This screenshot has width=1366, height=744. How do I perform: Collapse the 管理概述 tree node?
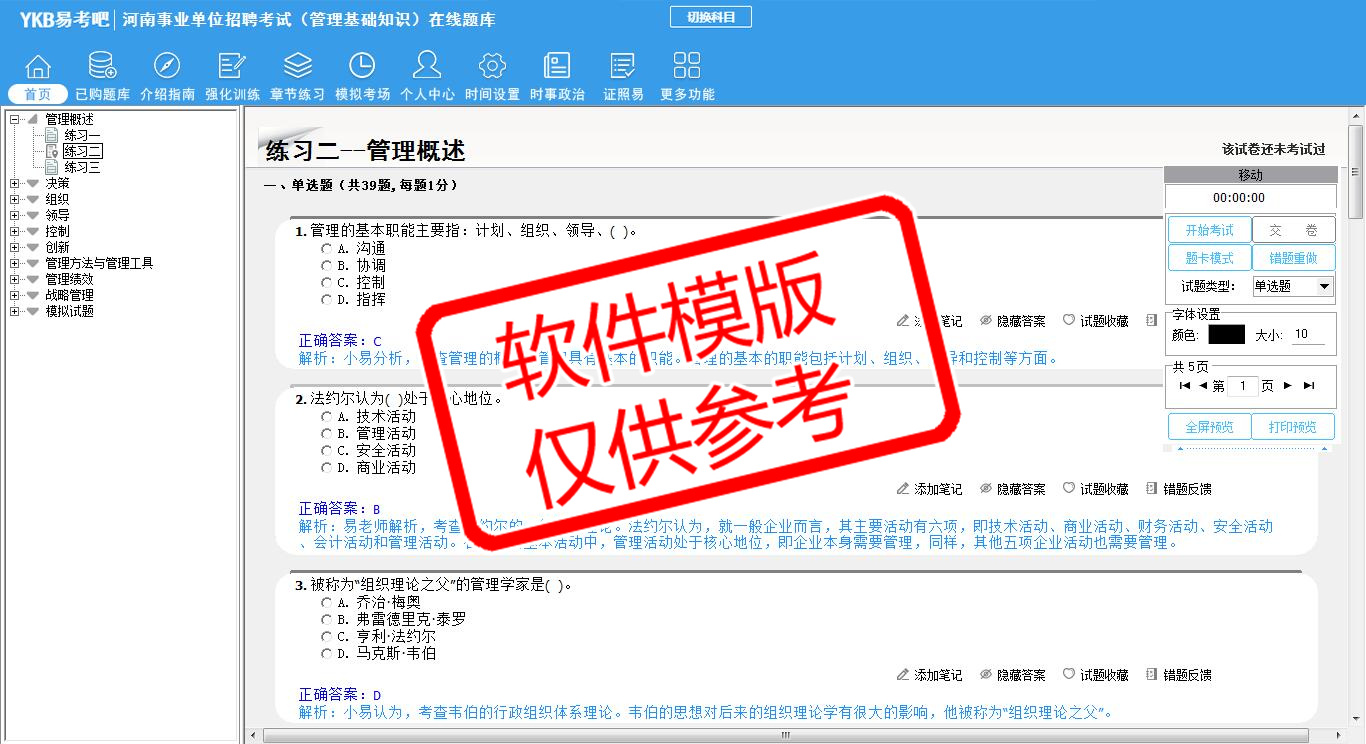[x=15, y=120]
